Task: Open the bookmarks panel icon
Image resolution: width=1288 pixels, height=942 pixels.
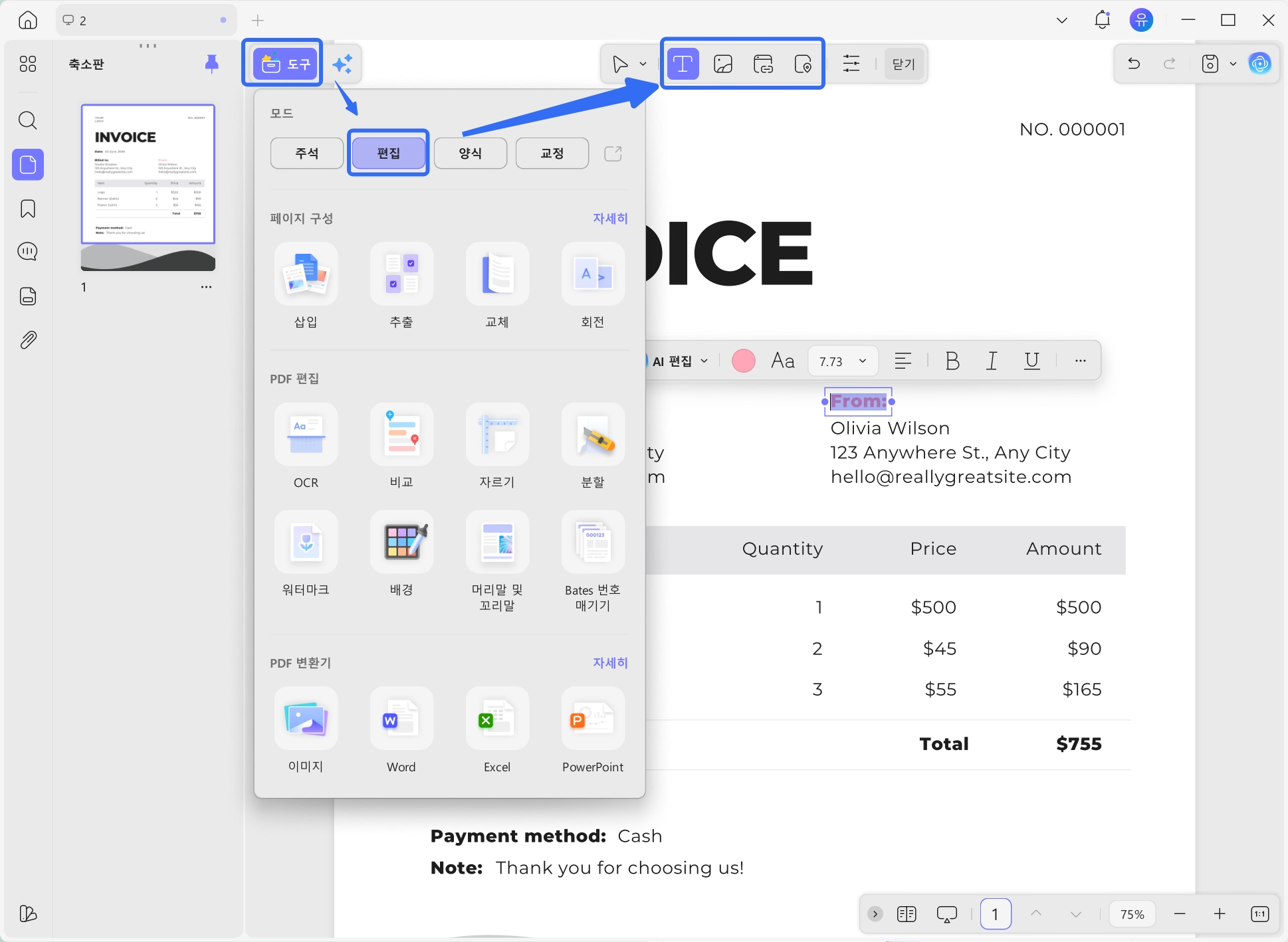Action: coord(28,209)
